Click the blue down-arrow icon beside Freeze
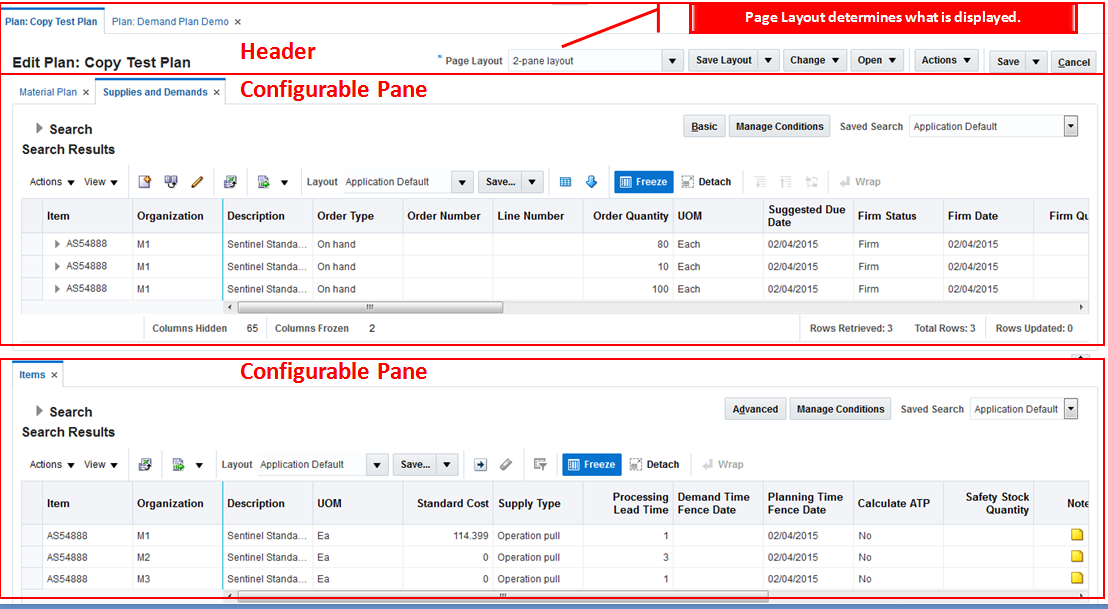Image resolution: width=1108 pixels, height=609 pixels. (x=591, y=182)
